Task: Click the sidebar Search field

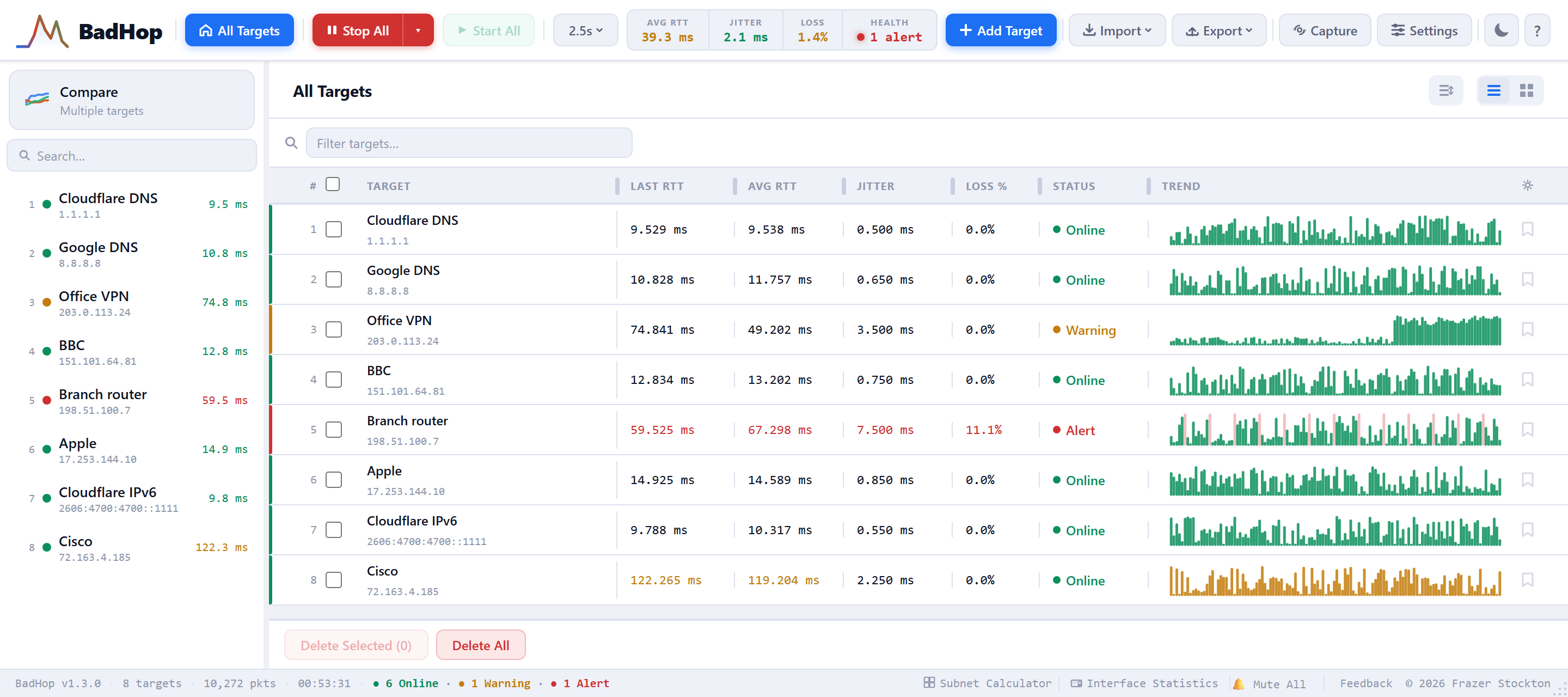Action: [131, 156]
